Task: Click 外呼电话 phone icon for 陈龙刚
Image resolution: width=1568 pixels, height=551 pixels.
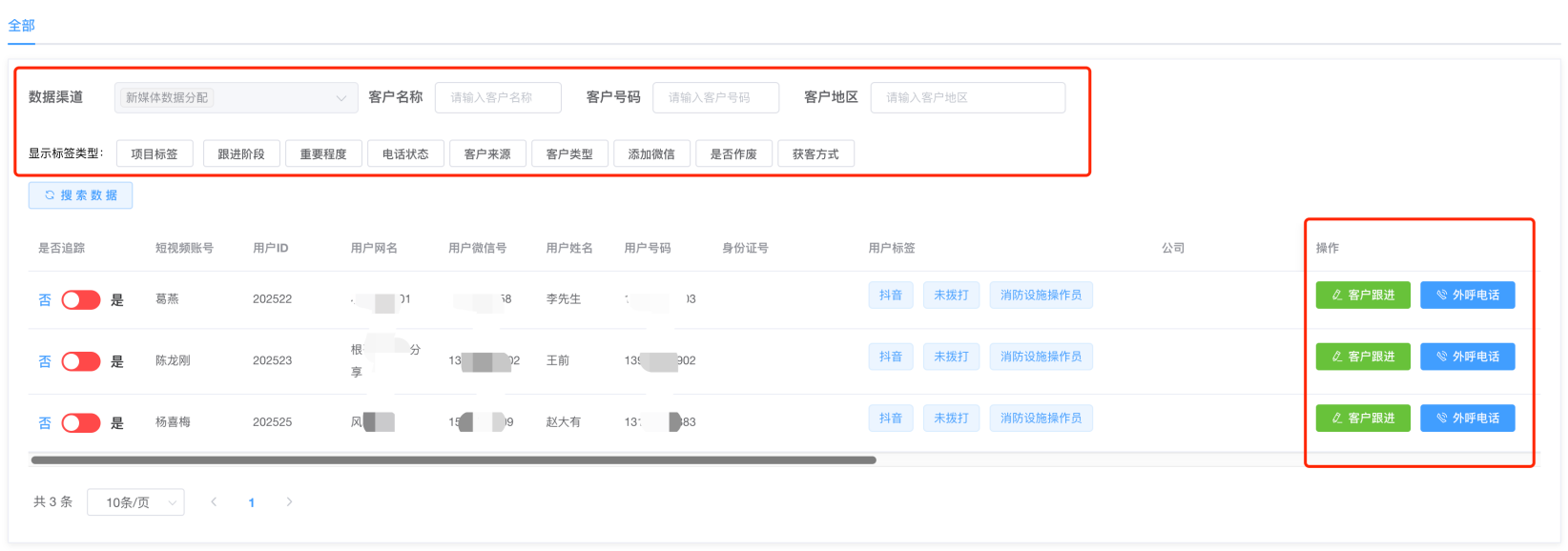Action: [1441, 357]
